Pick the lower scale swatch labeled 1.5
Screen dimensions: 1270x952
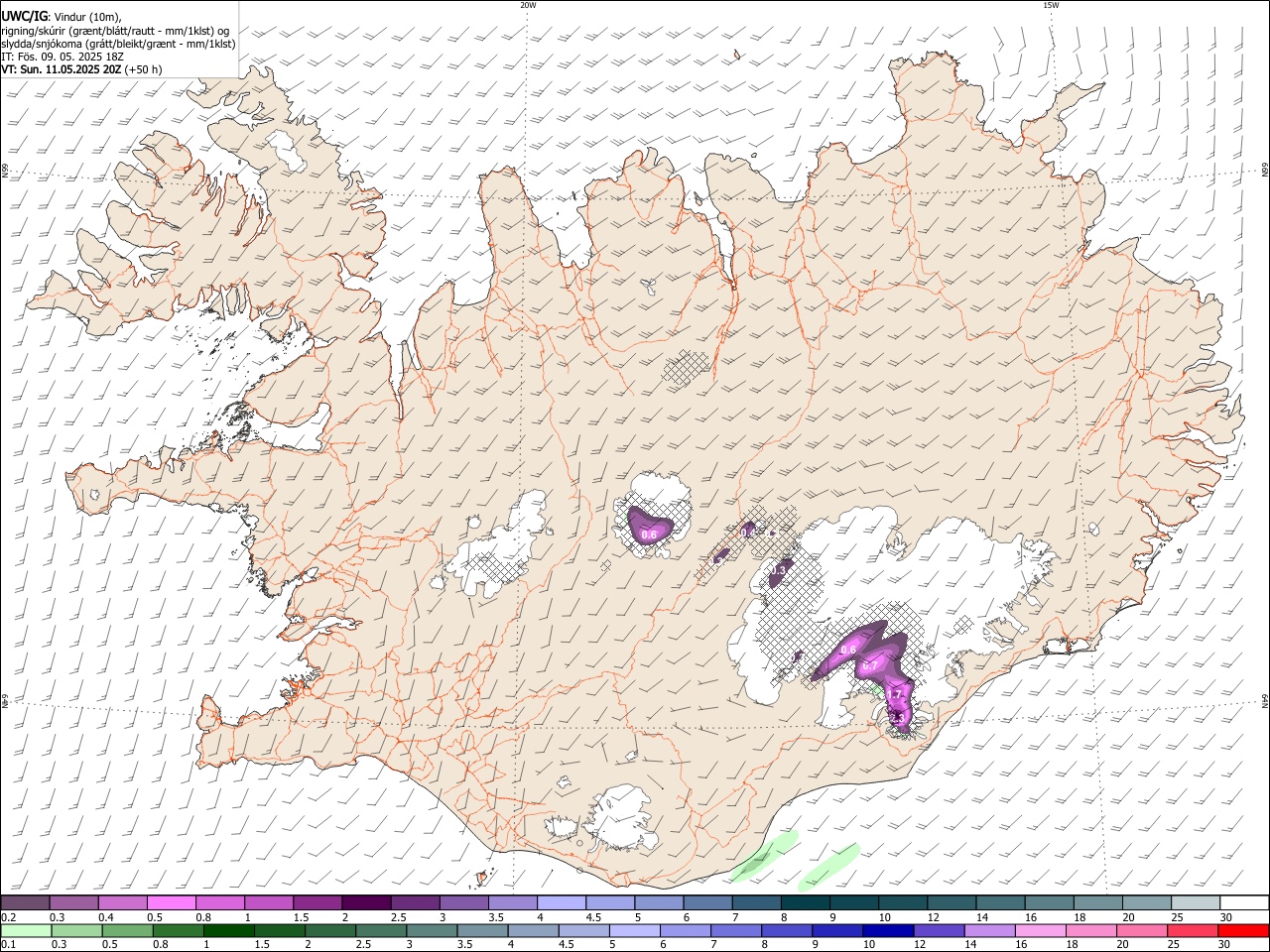(x=280, y=930)
